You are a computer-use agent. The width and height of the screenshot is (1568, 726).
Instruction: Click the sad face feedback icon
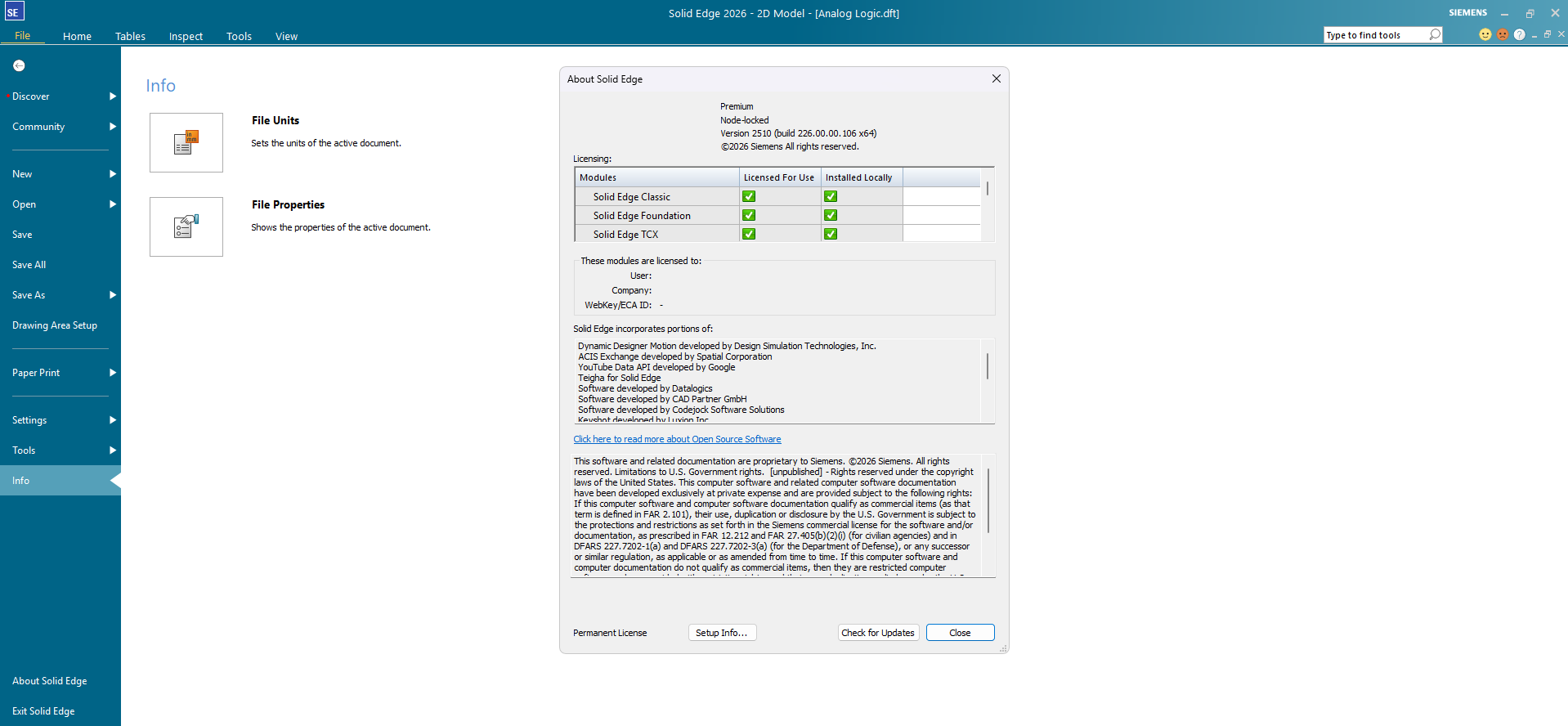click(1502, 34)
